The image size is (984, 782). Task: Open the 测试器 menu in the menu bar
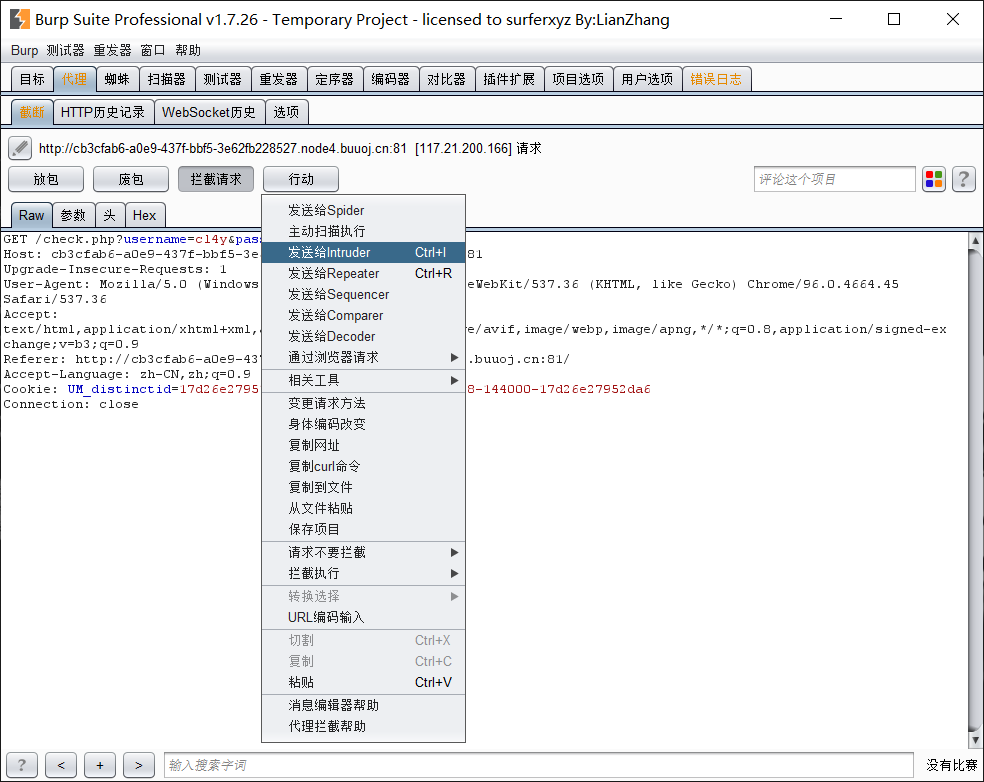(x=65, y=50)
